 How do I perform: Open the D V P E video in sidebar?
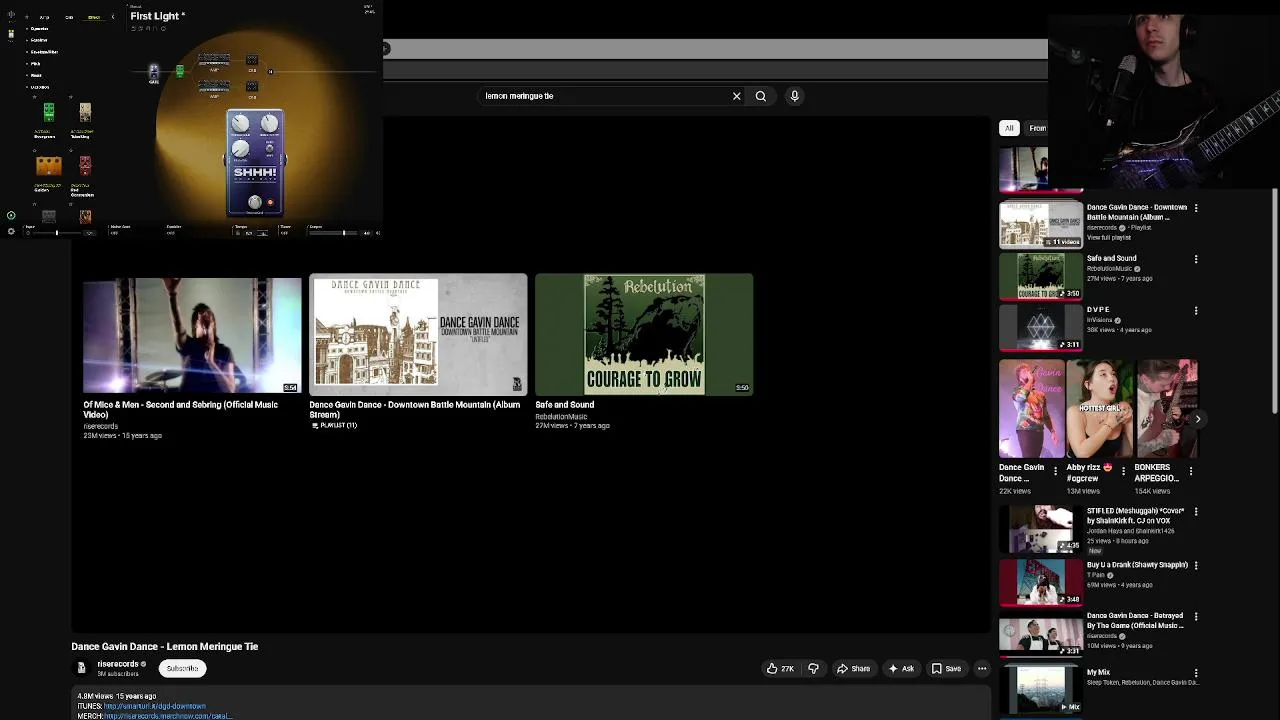1041,327
